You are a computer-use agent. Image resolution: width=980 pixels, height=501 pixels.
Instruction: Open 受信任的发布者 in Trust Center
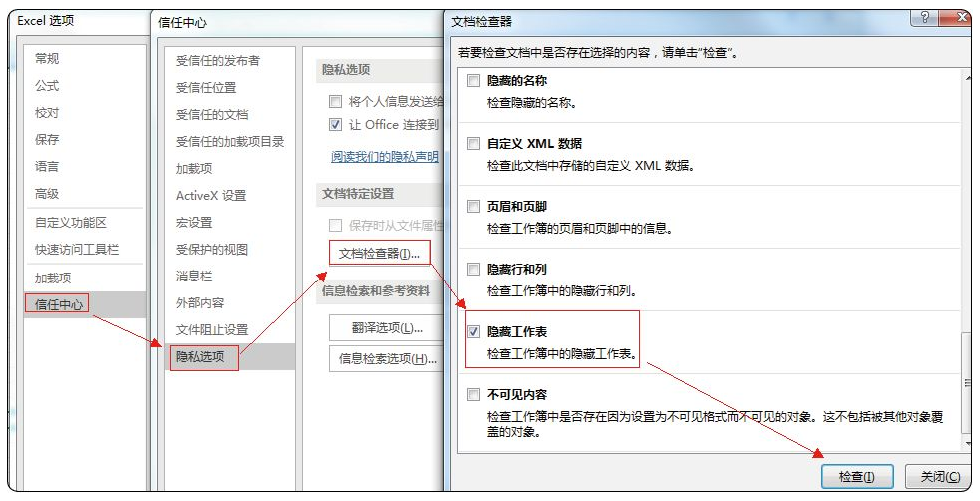(218, 61)
